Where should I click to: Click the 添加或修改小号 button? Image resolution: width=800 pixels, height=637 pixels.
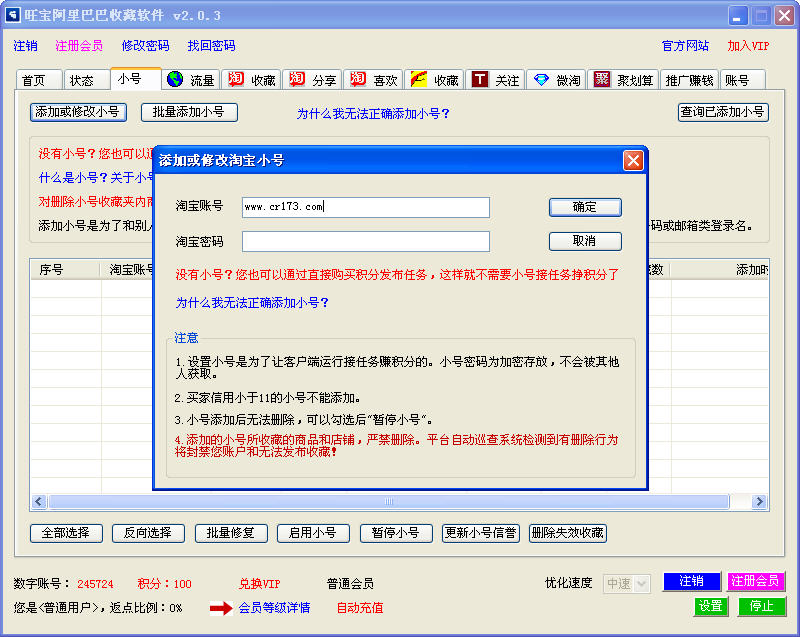(78, 112)
